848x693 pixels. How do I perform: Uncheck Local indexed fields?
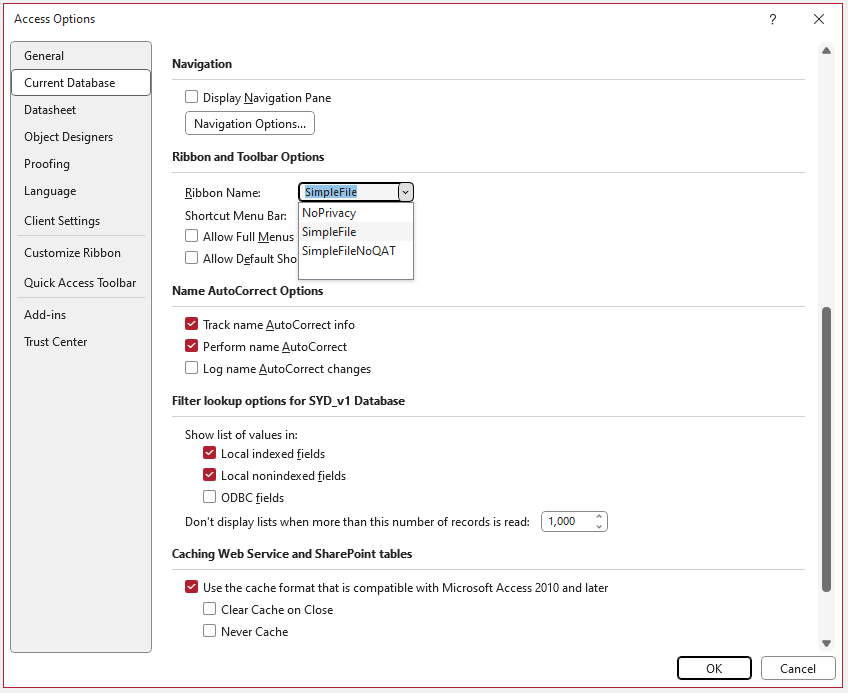[209, 453]
